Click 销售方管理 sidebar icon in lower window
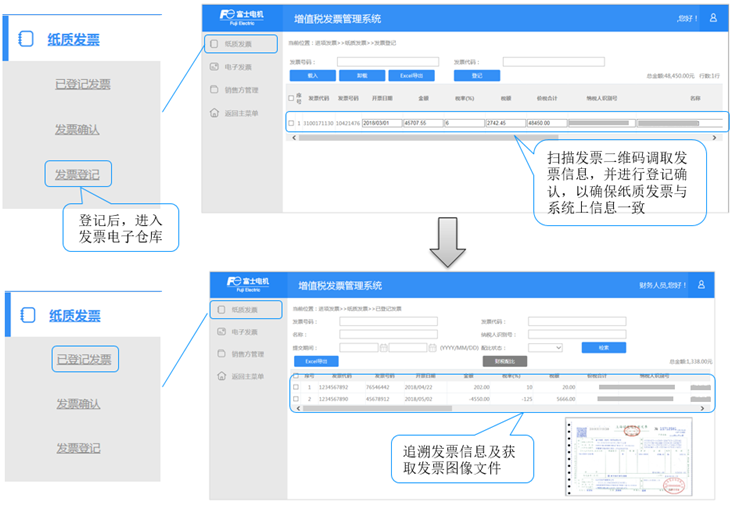 point(222,353)
